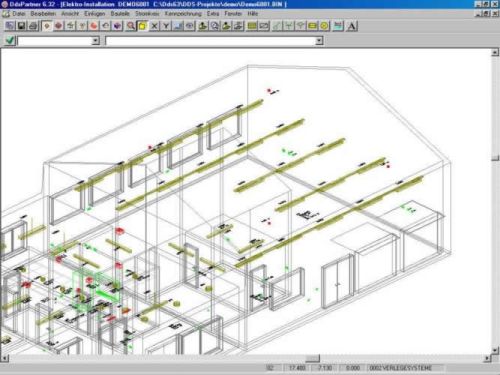This screenshot has width=500, height=375.
Task: Open the Stromkreis menu
Action: pyautogui.click(x=147, y=14)
